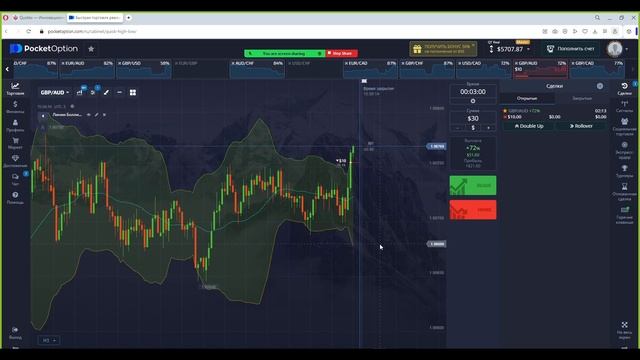Open the Social trading icon in right sidebar
640x360 pixels.
pyautogui.click(x=624, y=127)
